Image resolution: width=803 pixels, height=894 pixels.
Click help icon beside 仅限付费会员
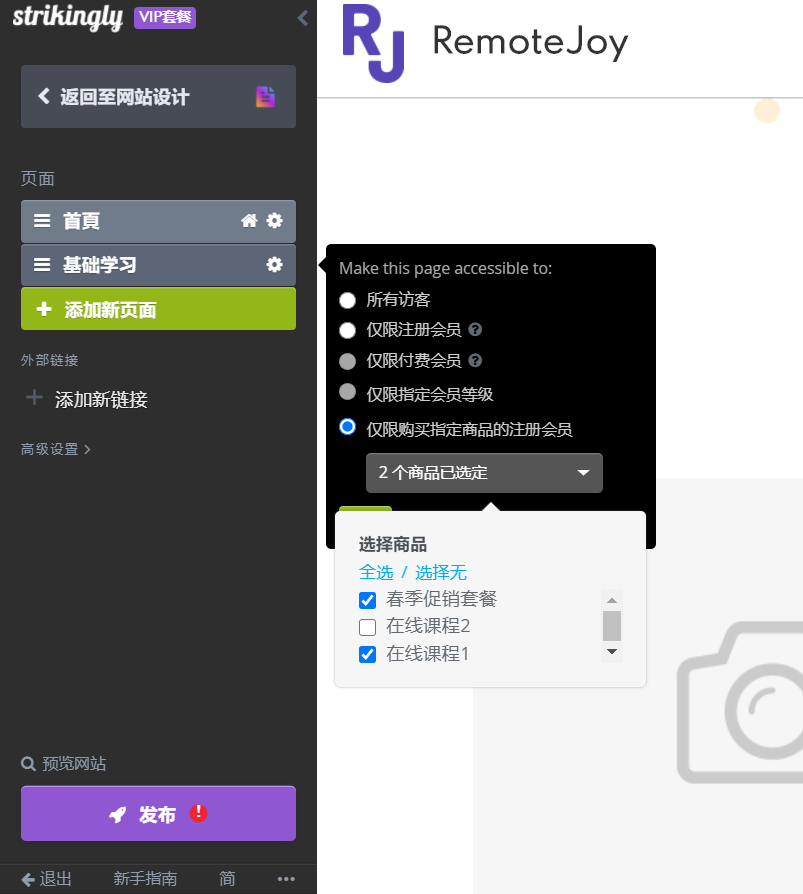(475, 360)
